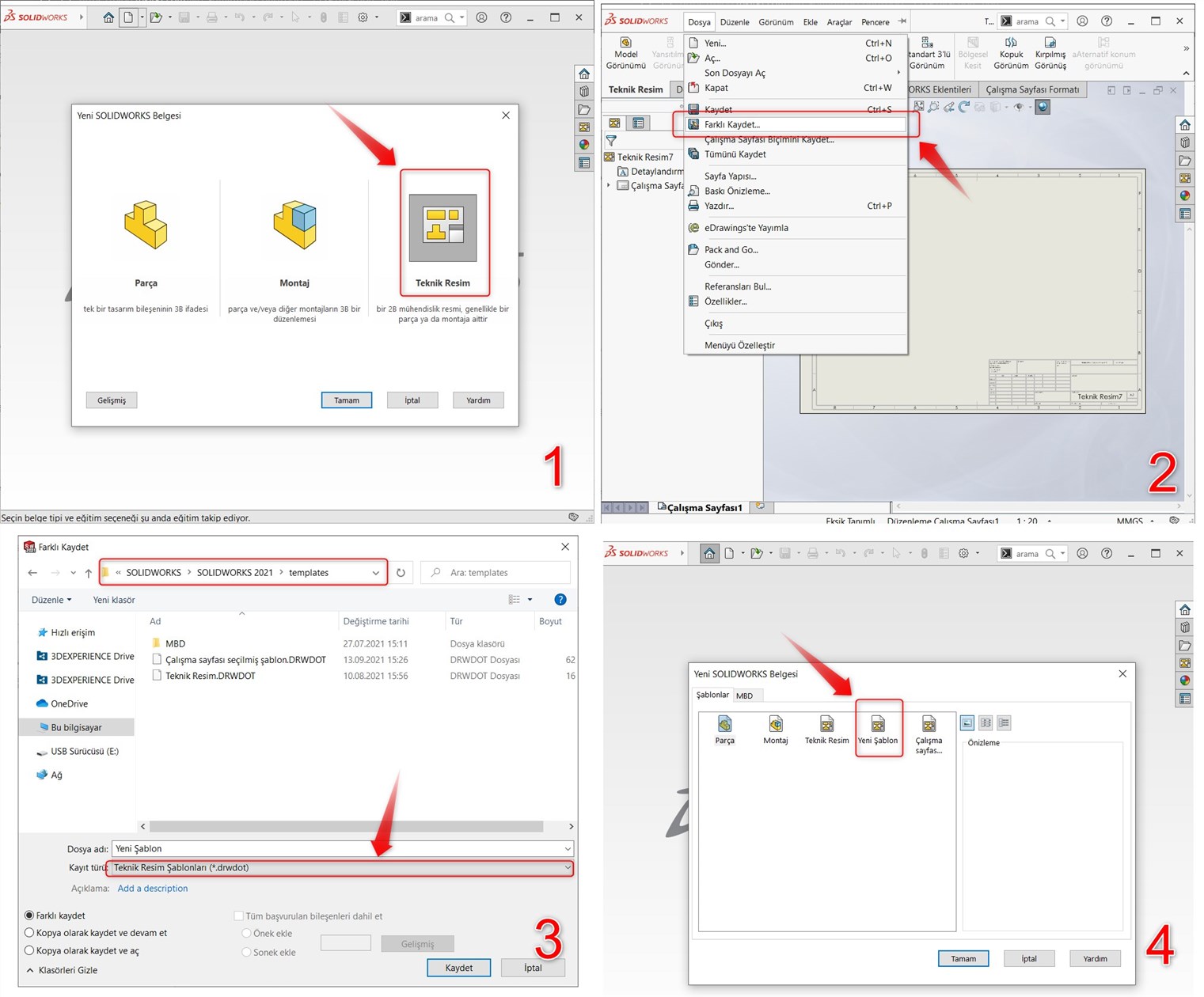Click Yardım in the Şablonlar templates dialog
Image resolution: width=1204 pixels, height=997 pixels.
pyautogui.click(x=1096, y=959)
